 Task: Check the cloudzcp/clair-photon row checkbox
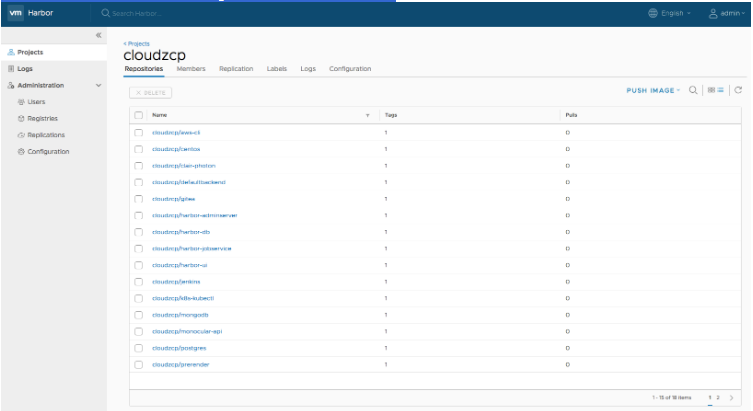(139, 166)
